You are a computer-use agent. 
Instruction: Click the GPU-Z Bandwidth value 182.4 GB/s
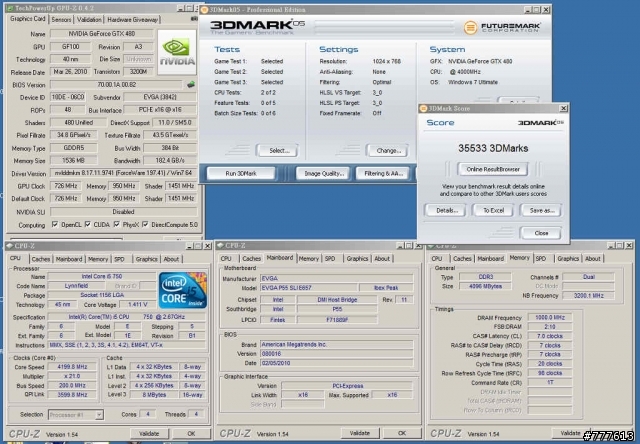click(x=170, y=160)
